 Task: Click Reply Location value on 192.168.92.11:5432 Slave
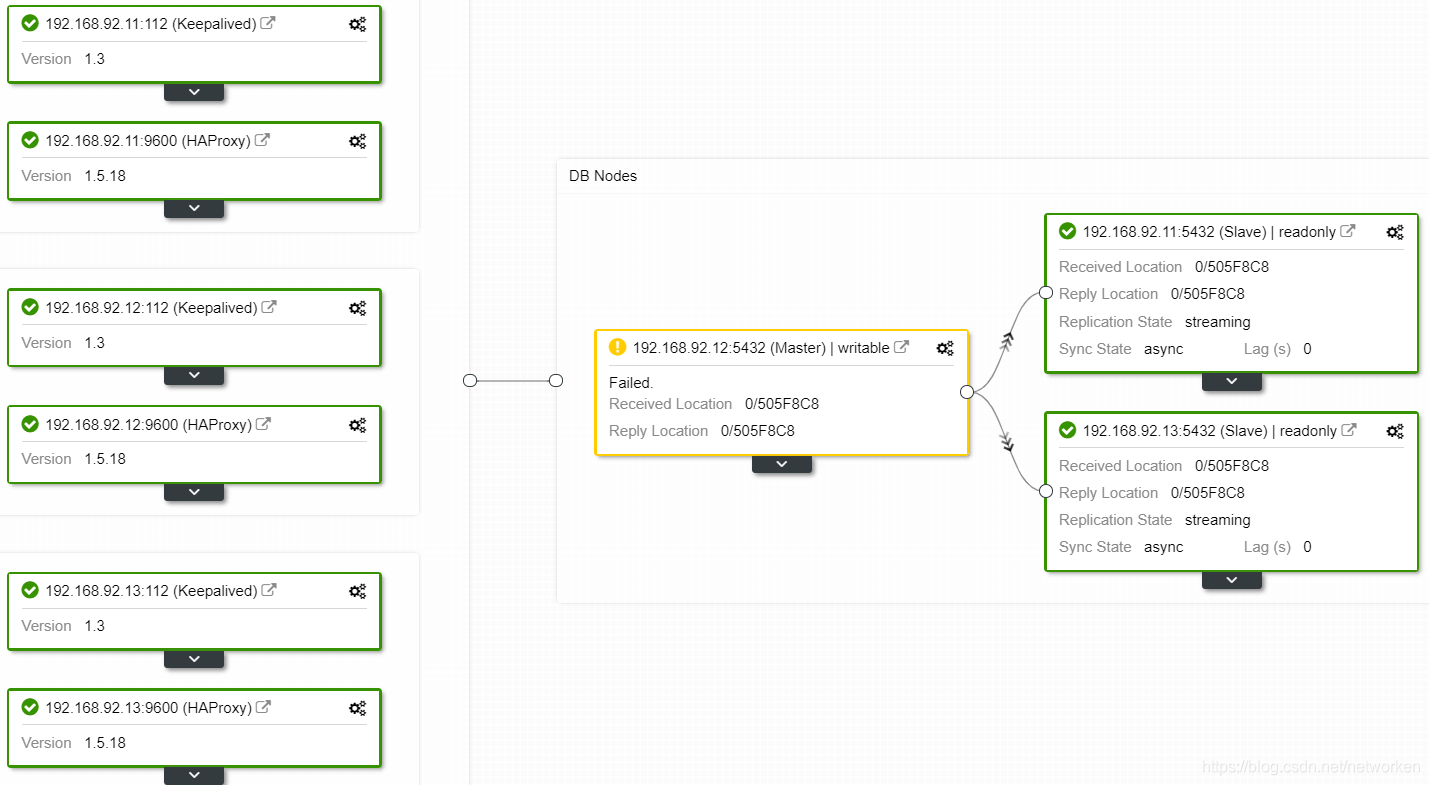(x=1208, y=294)
